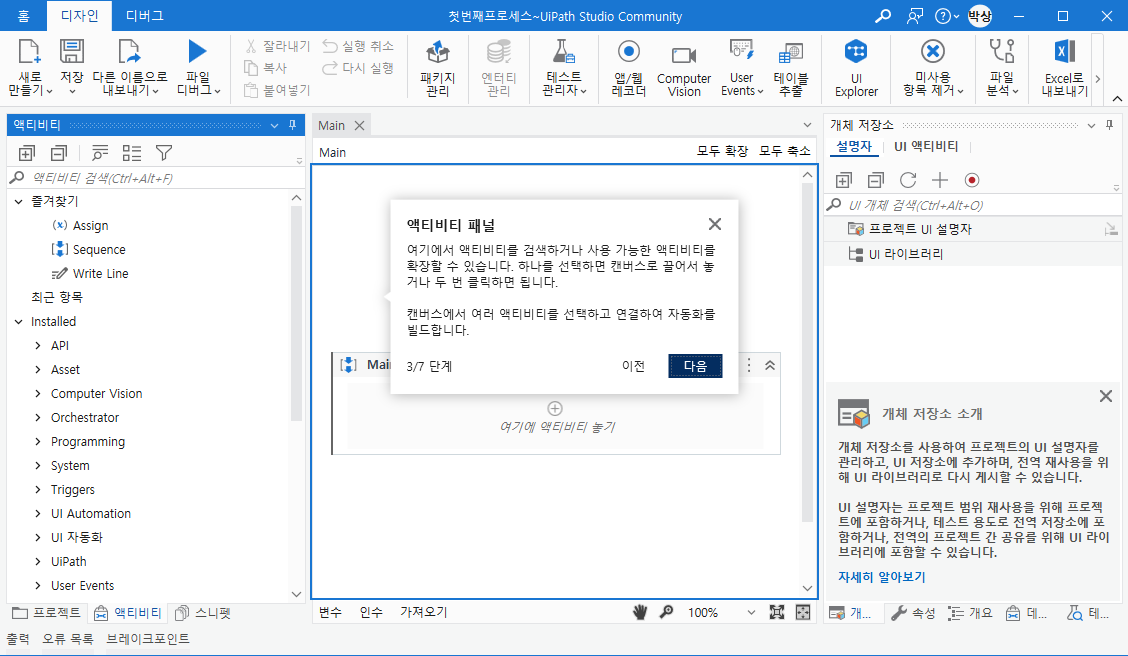The height and width of the screenshot is (656, 1128).
Task: Open the Activities panel header dropdown arrow
Action: (x=274, y=125)
